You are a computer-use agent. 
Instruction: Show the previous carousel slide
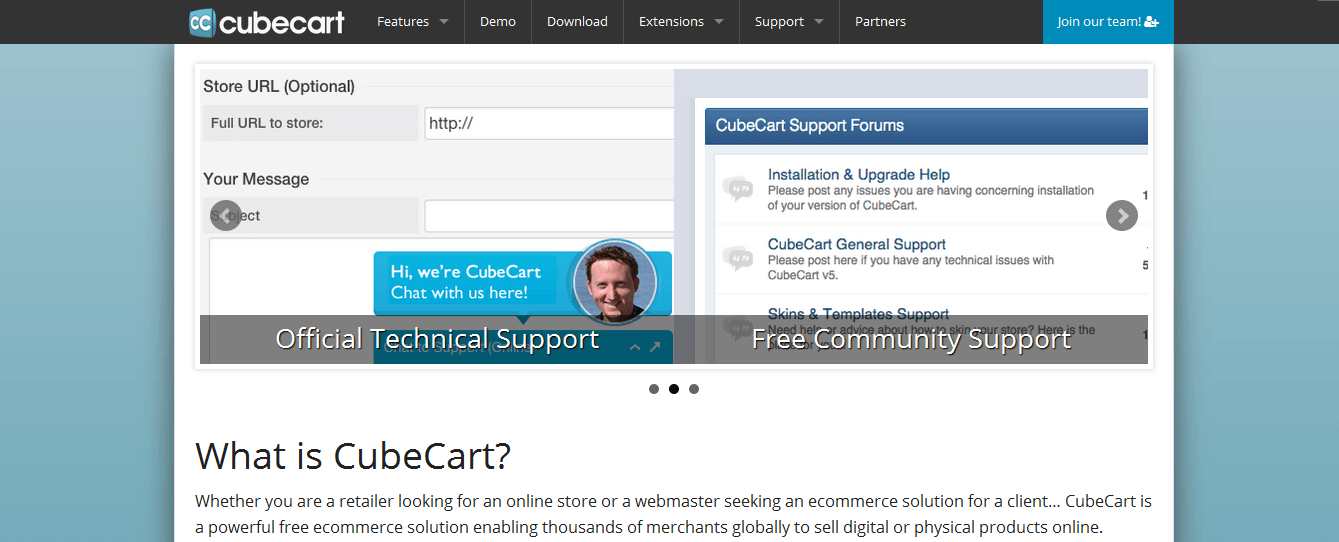click(226, 215)
